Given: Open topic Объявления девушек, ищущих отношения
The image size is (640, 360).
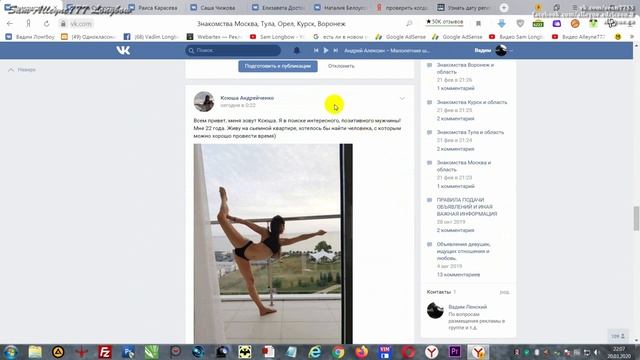Looking at the screenshot, I should [x=463, y=251].
